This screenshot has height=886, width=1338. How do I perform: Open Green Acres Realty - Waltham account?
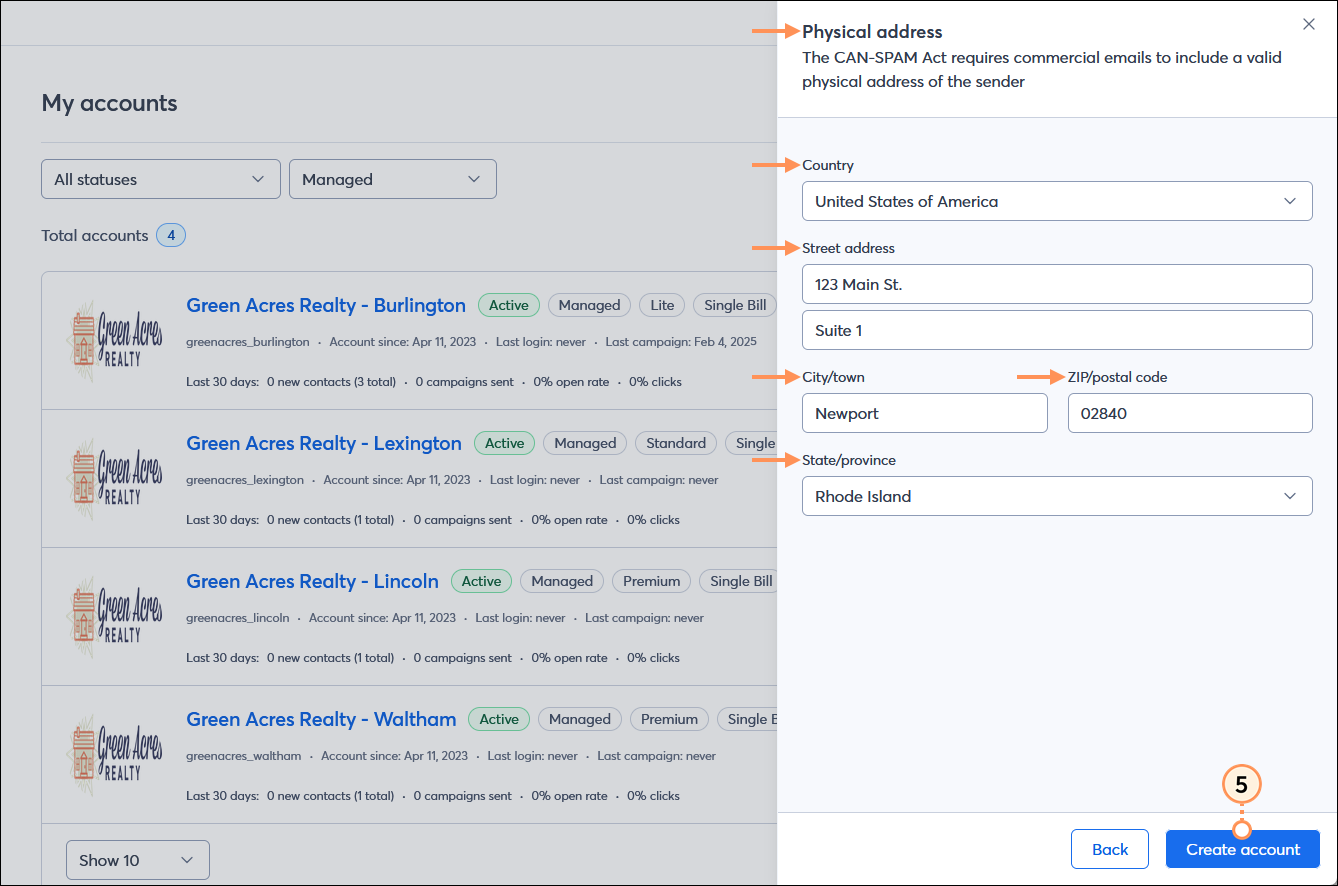321,719
